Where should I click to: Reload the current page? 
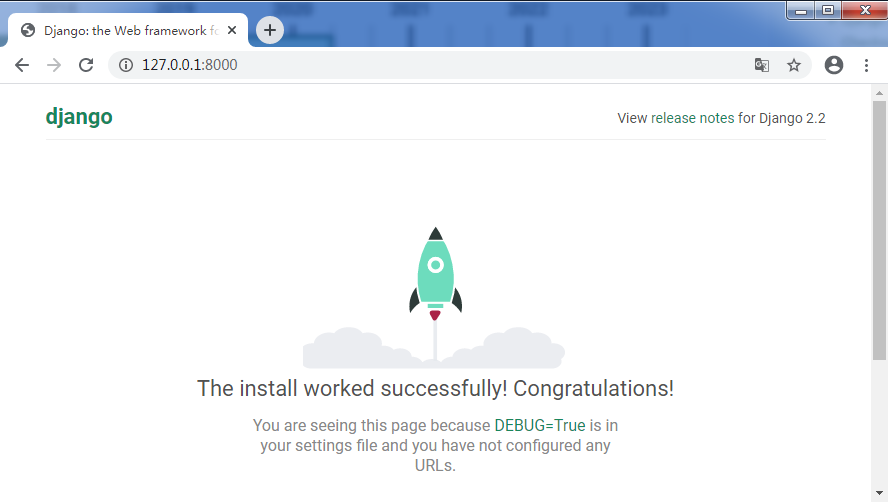click(x=86, y=65)
